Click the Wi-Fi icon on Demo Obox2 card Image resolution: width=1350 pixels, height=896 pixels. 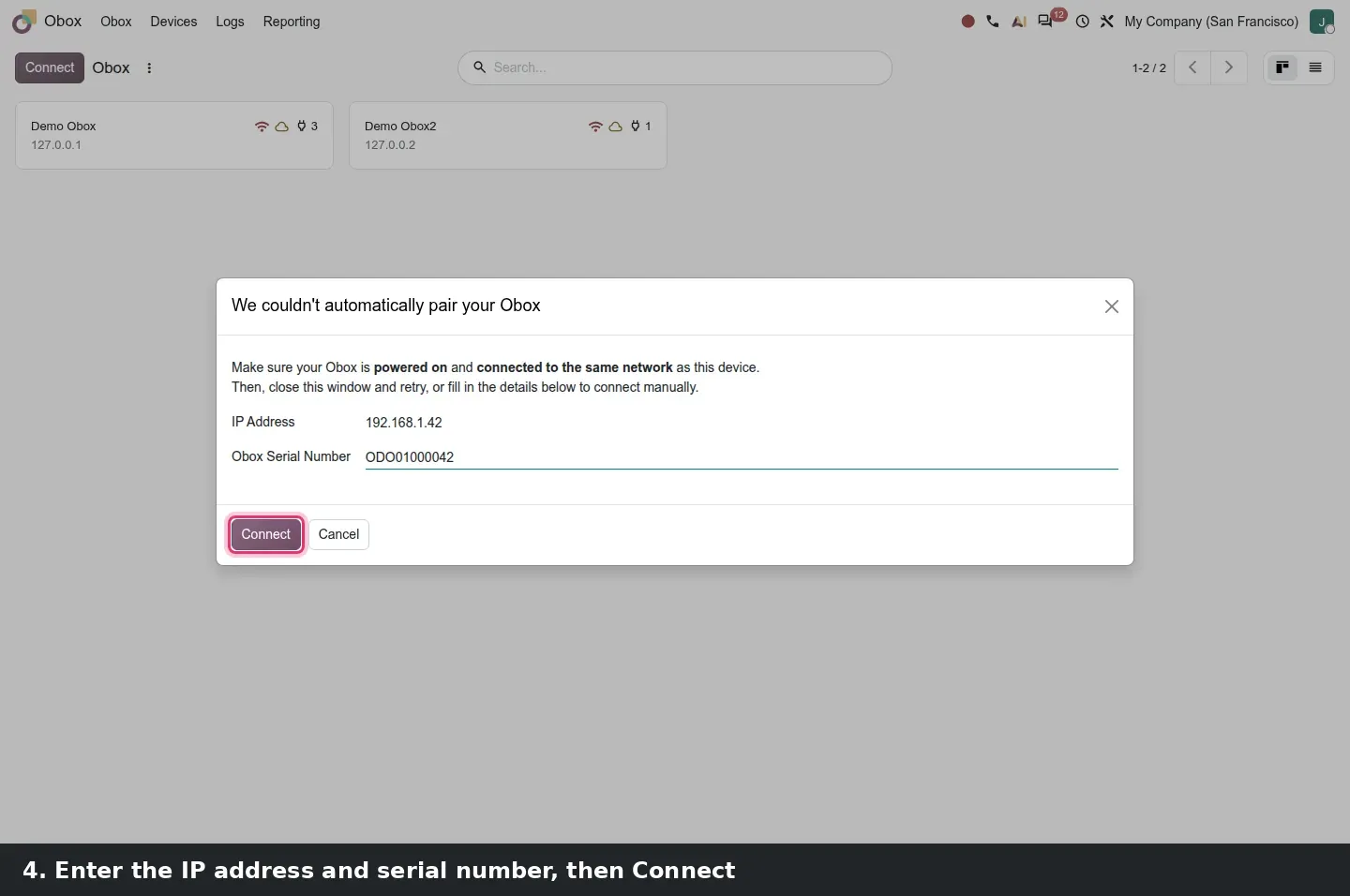pyautogui.click(x=595, y=127)
